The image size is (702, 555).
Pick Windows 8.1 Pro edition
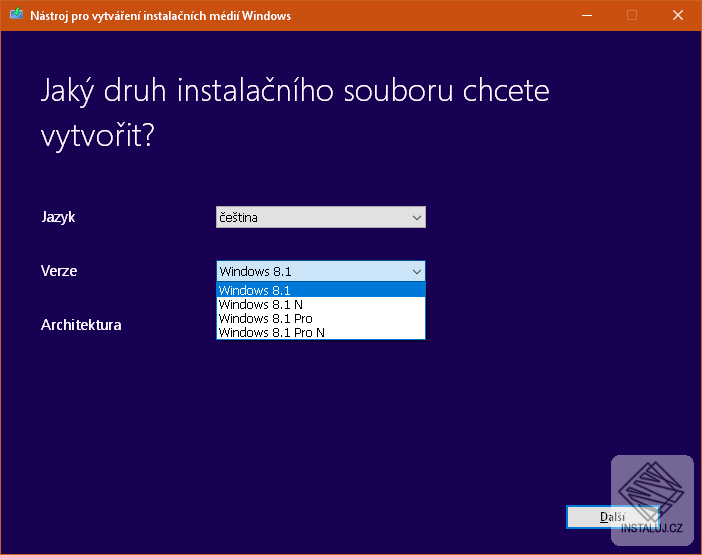click(x=321, y=318)
